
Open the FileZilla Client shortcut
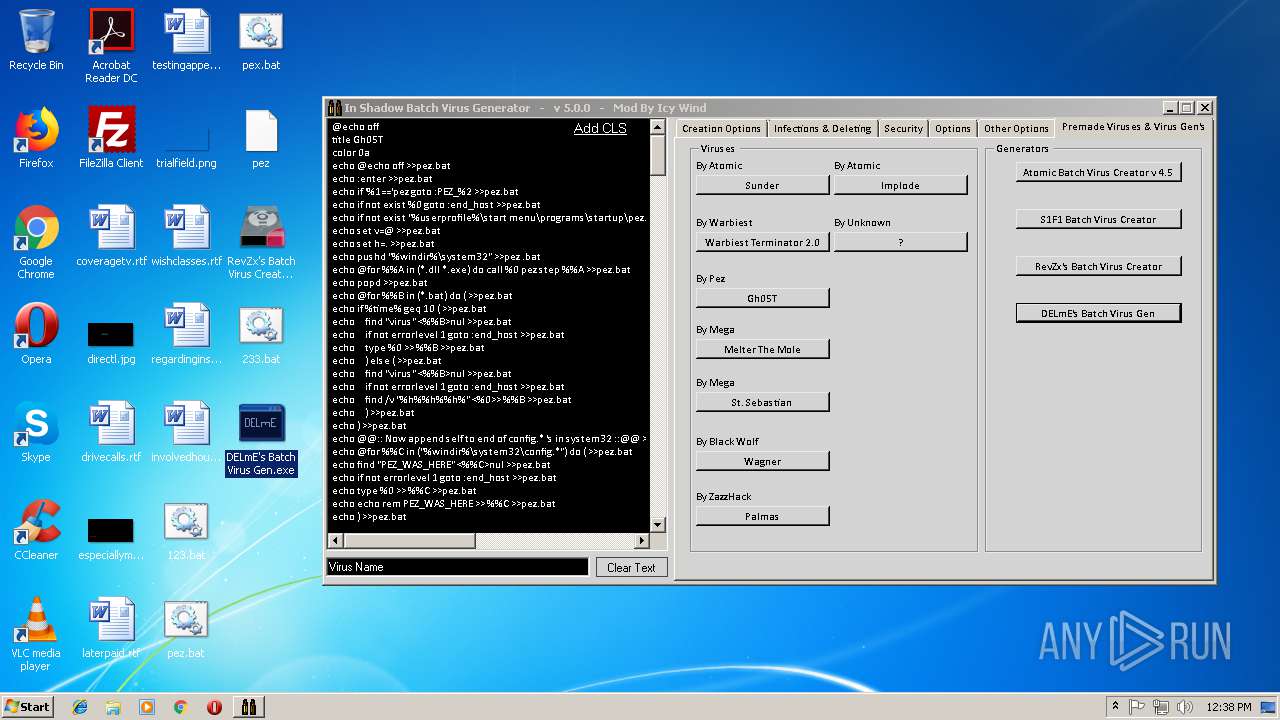click(x=111, y=138)
